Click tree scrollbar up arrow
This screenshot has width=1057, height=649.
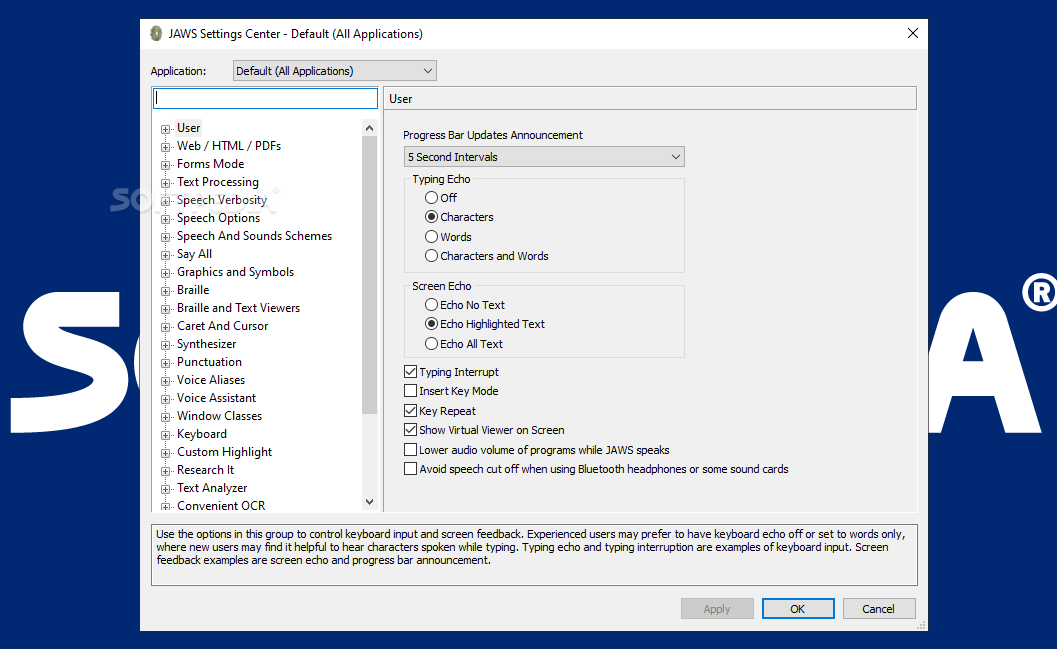tap(369, 128)
